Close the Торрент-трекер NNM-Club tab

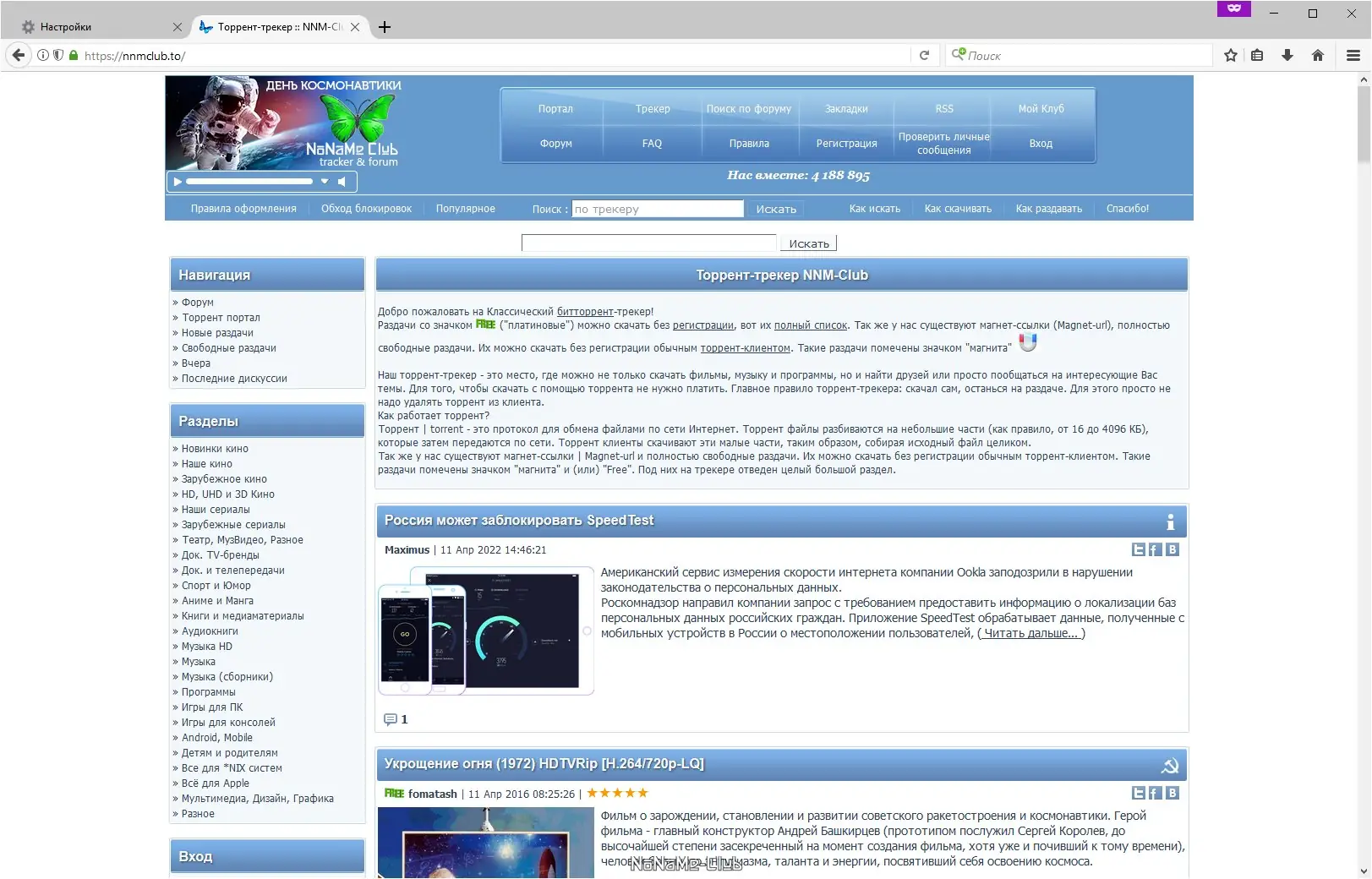click(355, 27)
